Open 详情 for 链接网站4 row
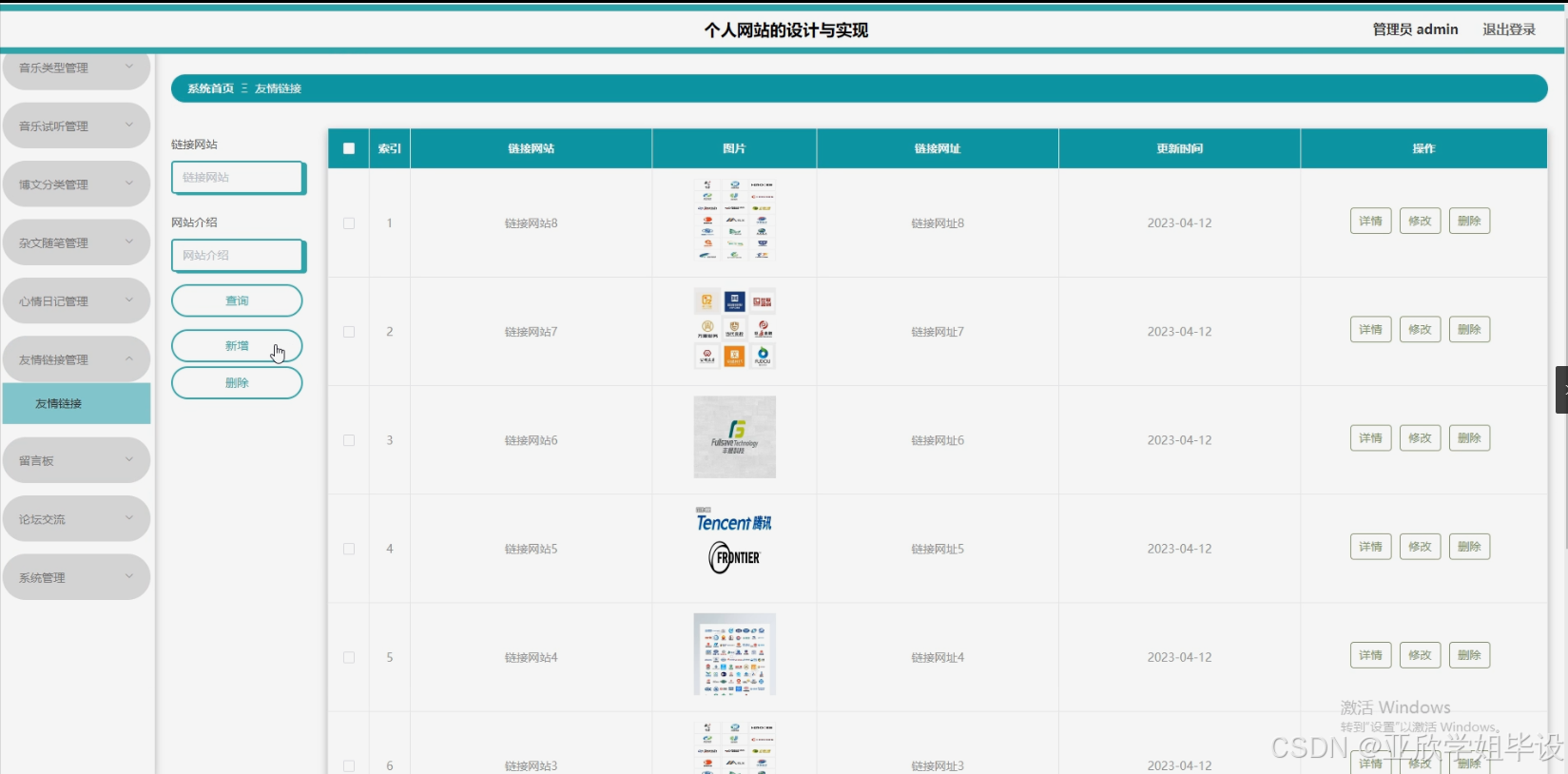 [1370, 654]
